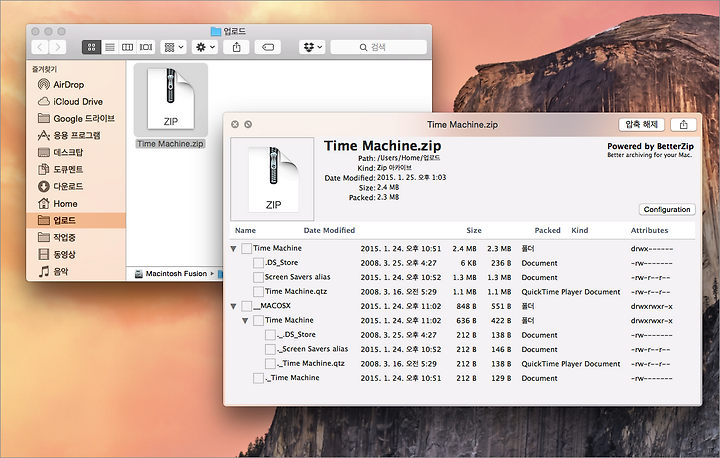Select Time Machine.zip file in Finder
This screenshot has width=720, height=458.
coord(170,106)
